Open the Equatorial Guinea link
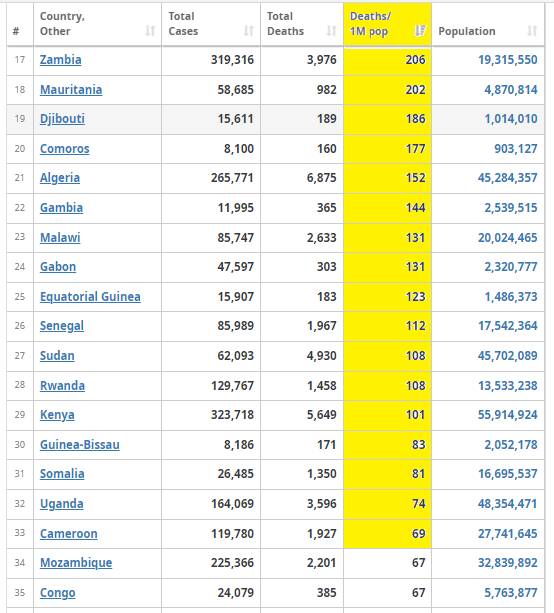This screenshot has width=554, height=613. (x=90, y=297)
